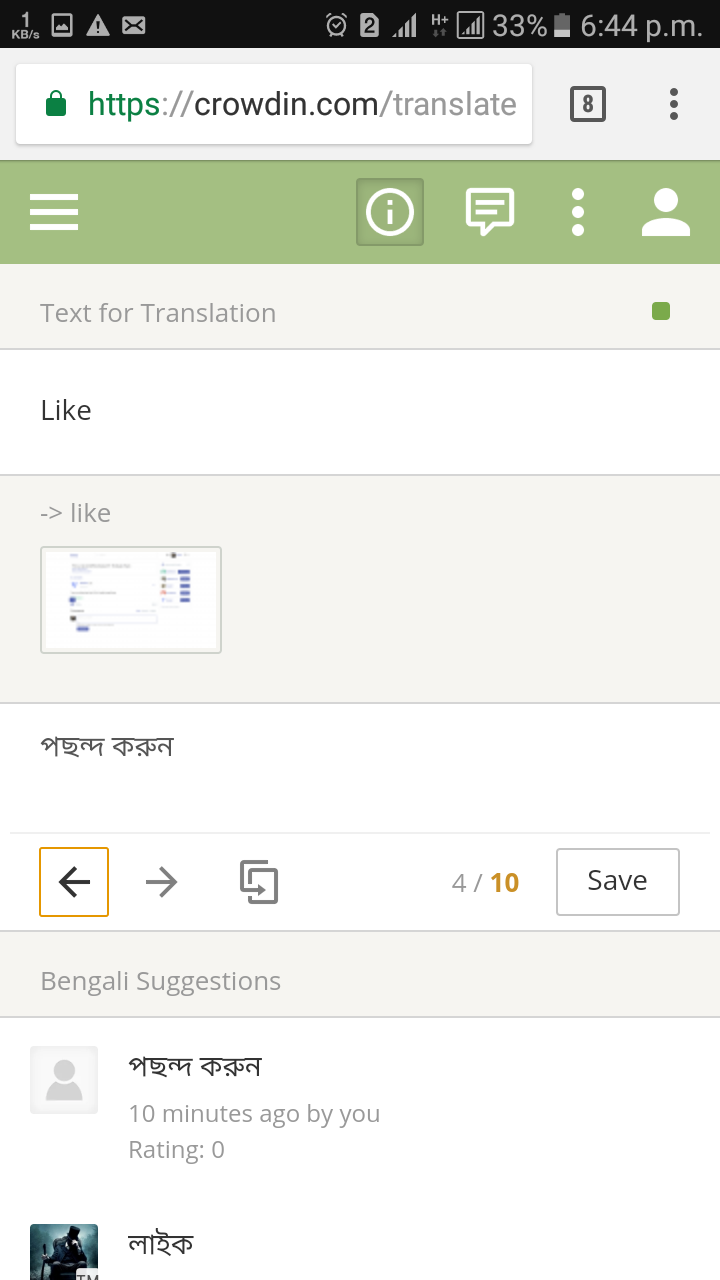Go to the next string arrow
This screenshot has height=1280, width=720.
click(x=161, y=882)
